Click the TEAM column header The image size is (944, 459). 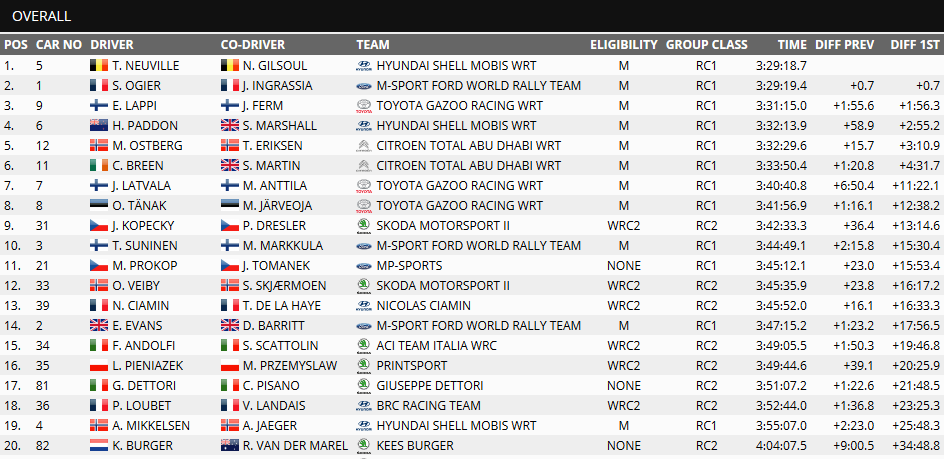click(x=373, y=45)
